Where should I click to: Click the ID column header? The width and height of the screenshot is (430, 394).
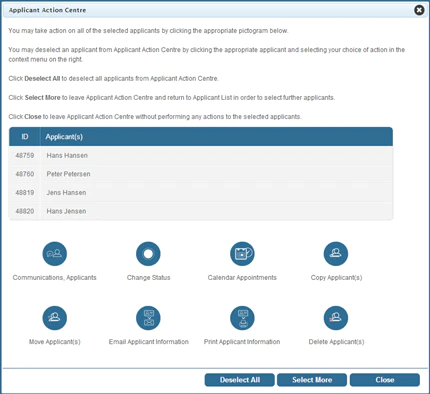[x=25, y=137]
